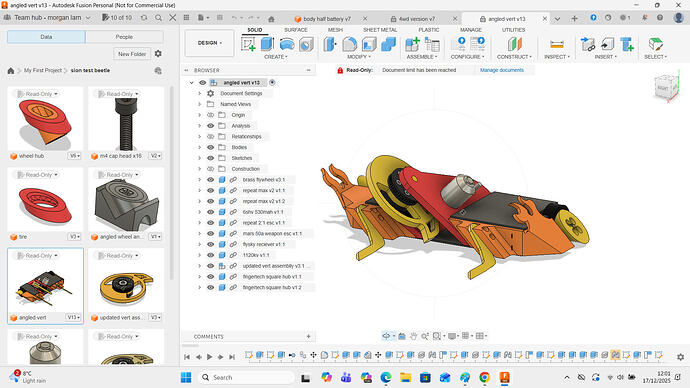The width and height of the screenshot is (690, 388).
Task: Expand the mars 50a weapon esc v1:1 node
Action: 199,234
